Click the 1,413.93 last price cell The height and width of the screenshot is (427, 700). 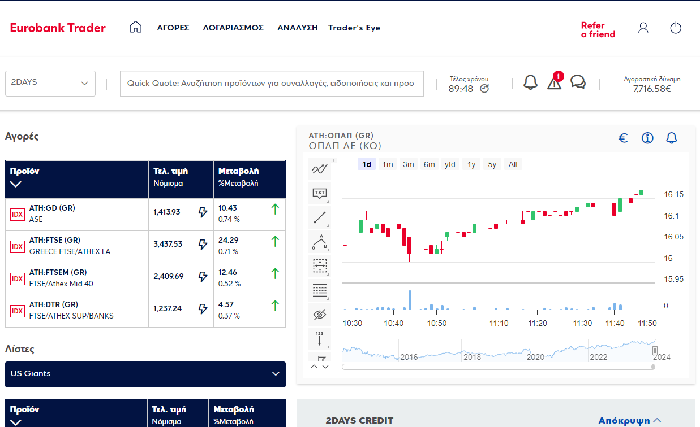coord(167,212)
